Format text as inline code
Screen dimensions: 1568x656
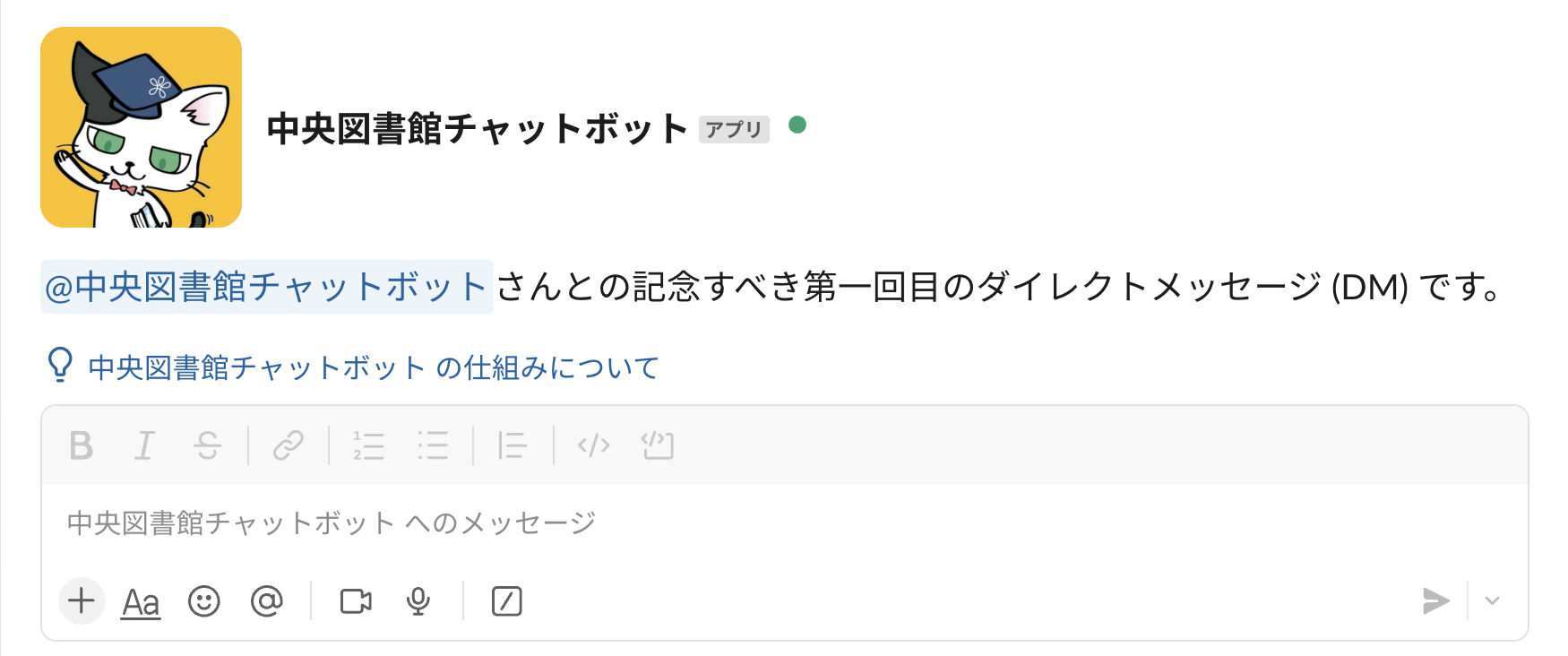[594, 445]
